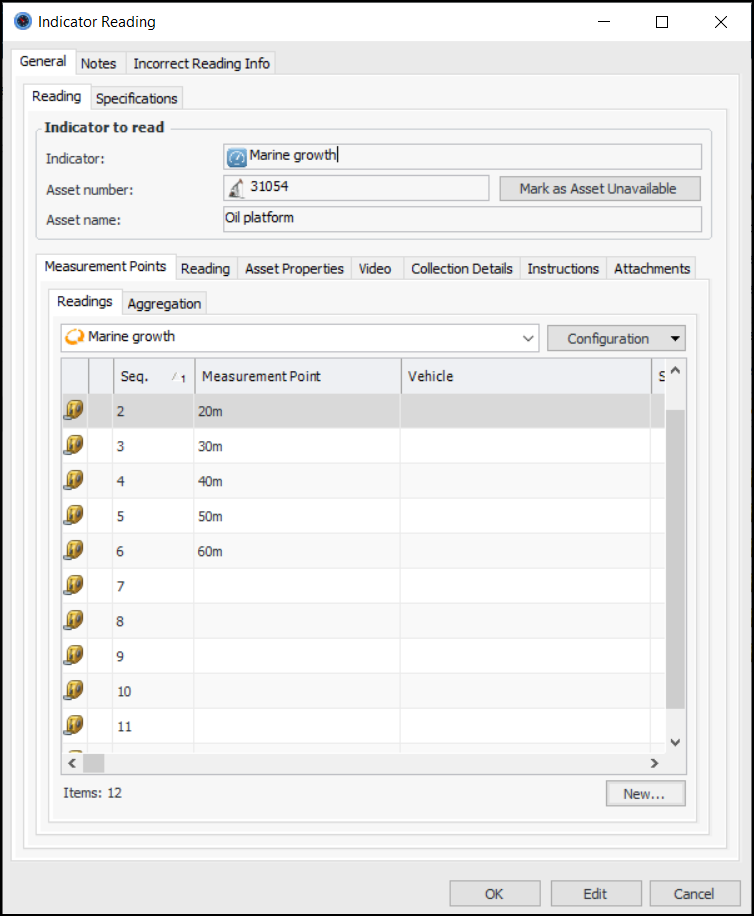Switch to the Notes tab

tap(98, 63)
